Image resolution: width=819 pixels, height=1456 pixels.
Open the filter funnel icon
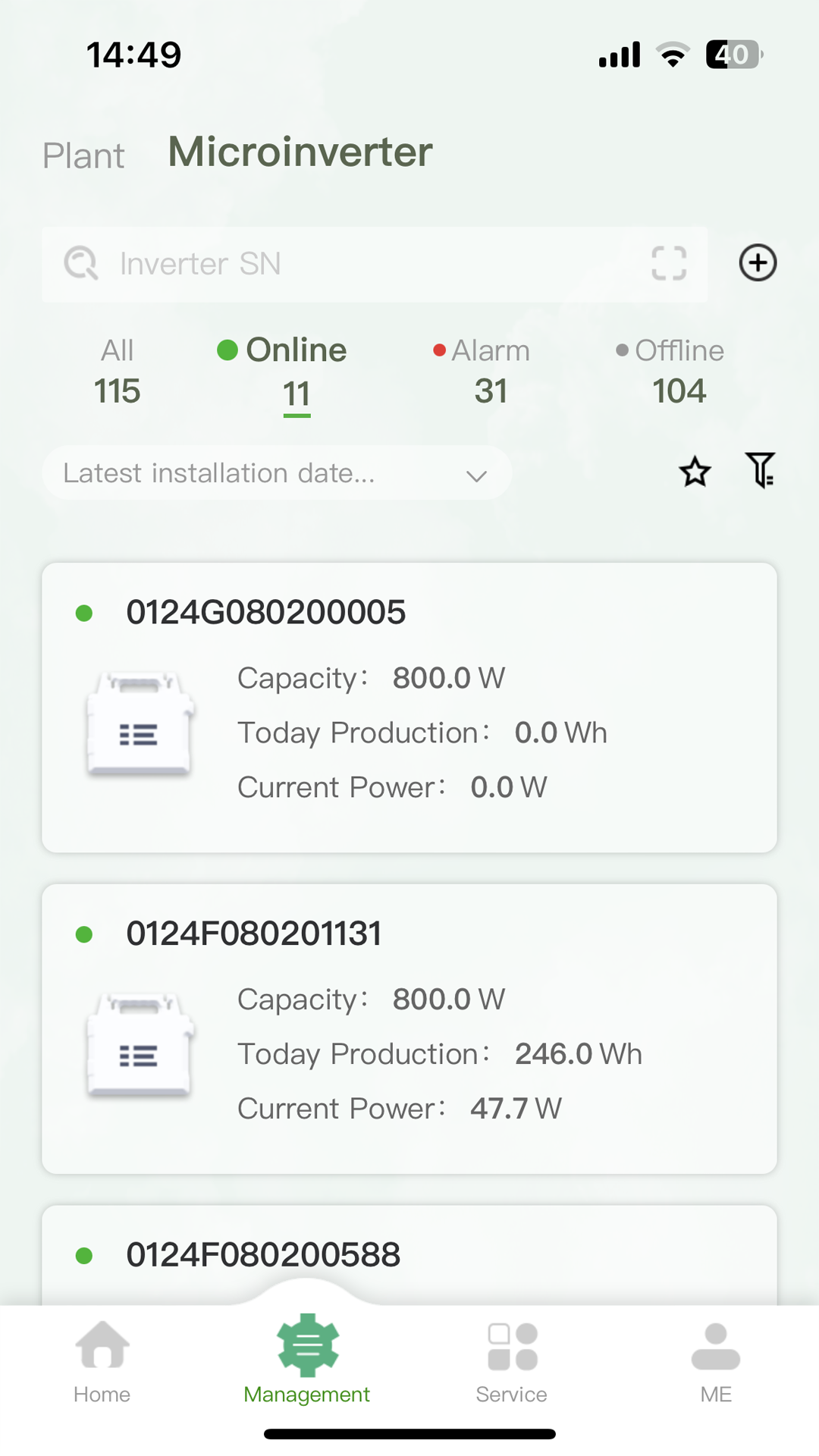[x=760, y=470]
